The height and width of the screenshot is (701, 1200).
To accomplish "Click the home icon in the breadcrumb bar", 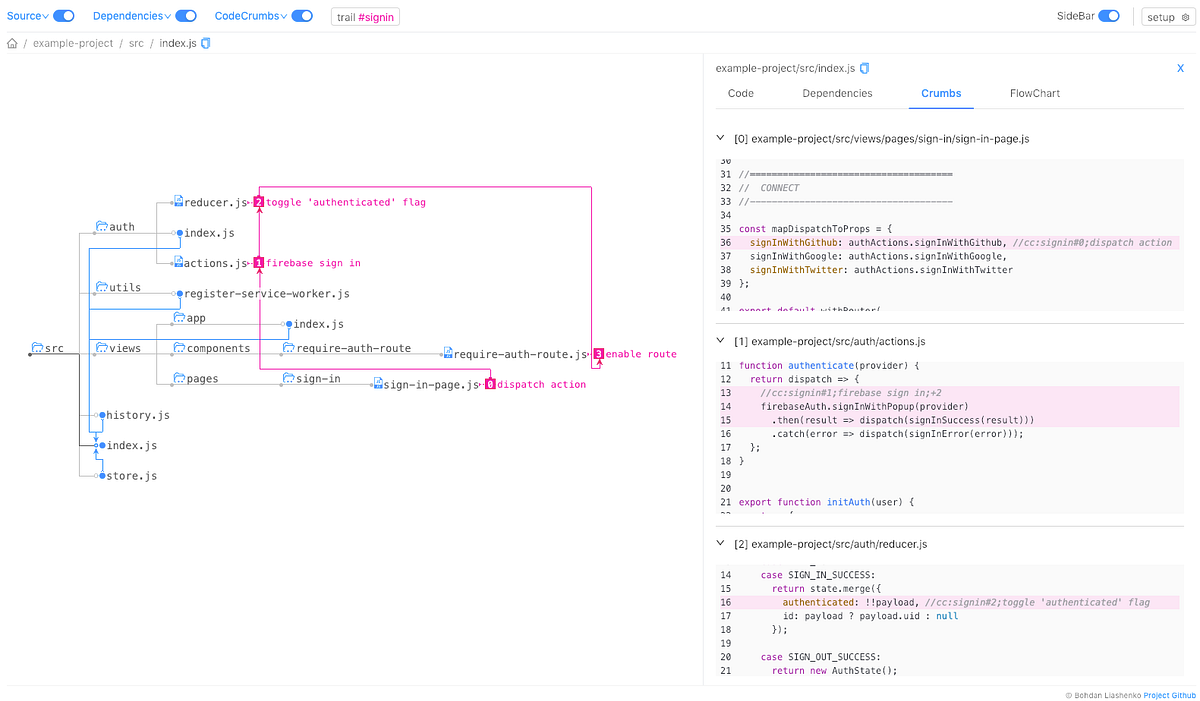I will point(11,43).
